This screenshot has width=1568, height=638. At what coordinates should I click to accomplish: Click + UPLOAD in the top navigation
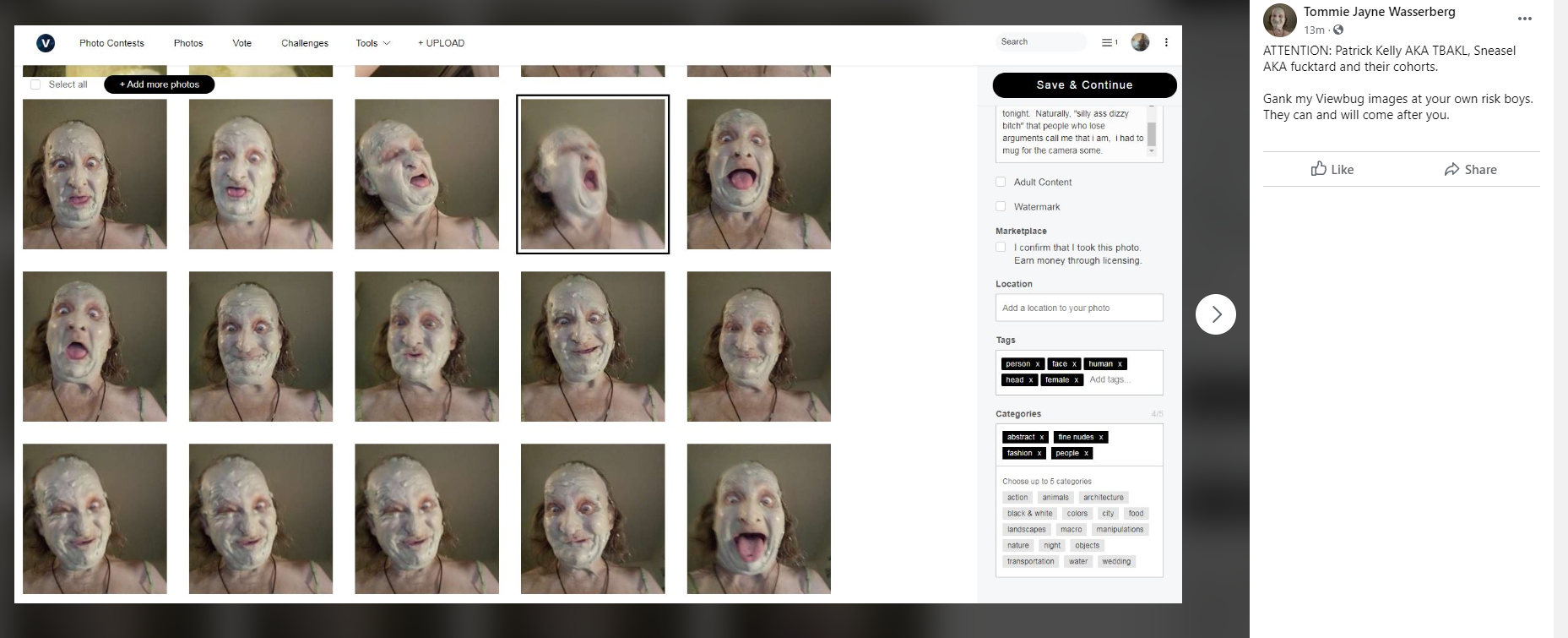[x=441, y=43]
